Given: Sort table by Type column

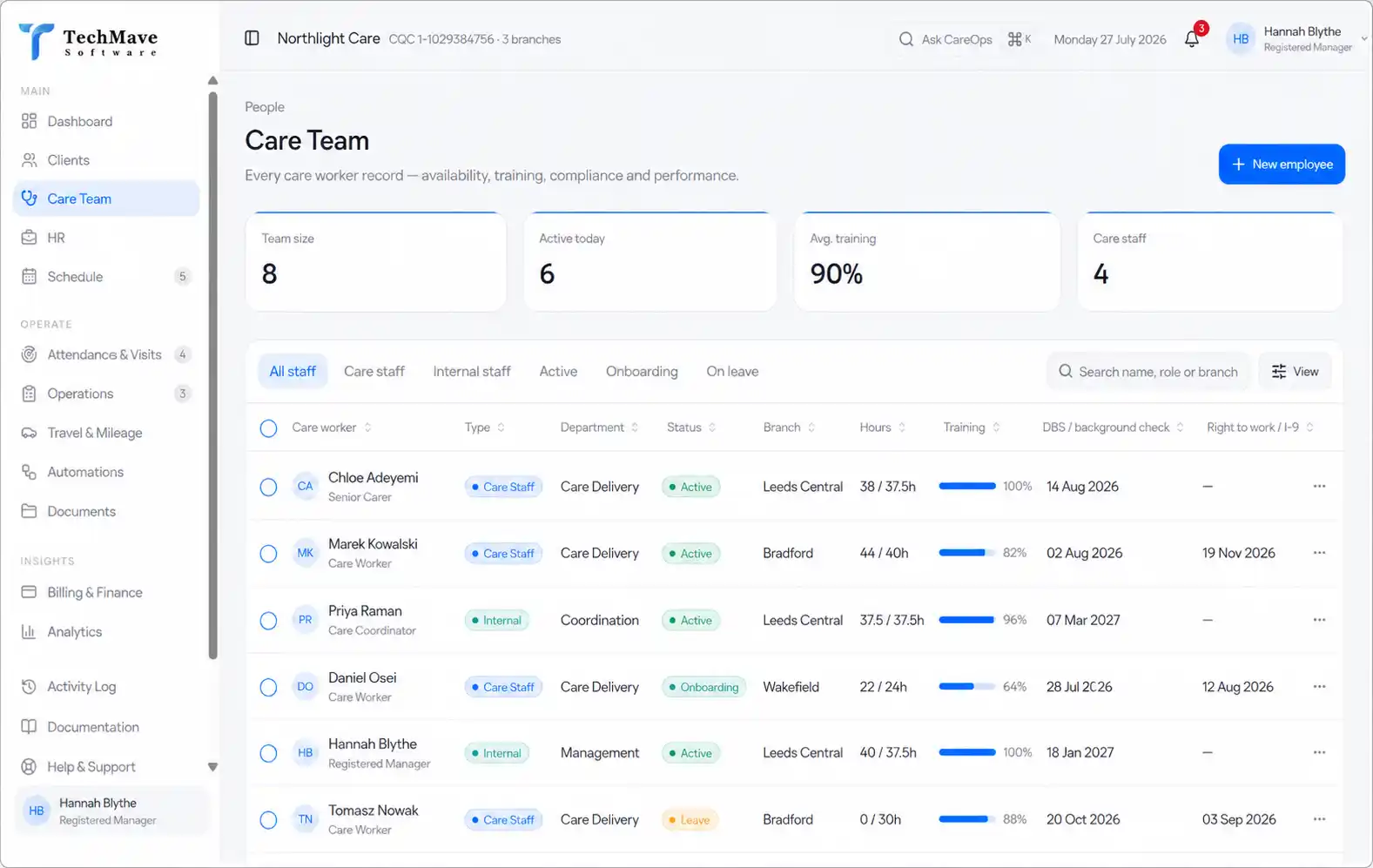Looking at the screenshot, I should point(485,427).
